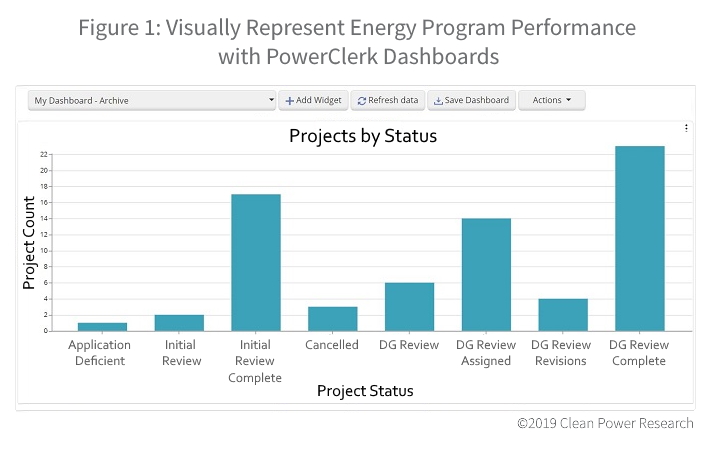Select the tallest DG Review Complete bar
The height and width of the screenshot is (450, 720).
(640, 239)
